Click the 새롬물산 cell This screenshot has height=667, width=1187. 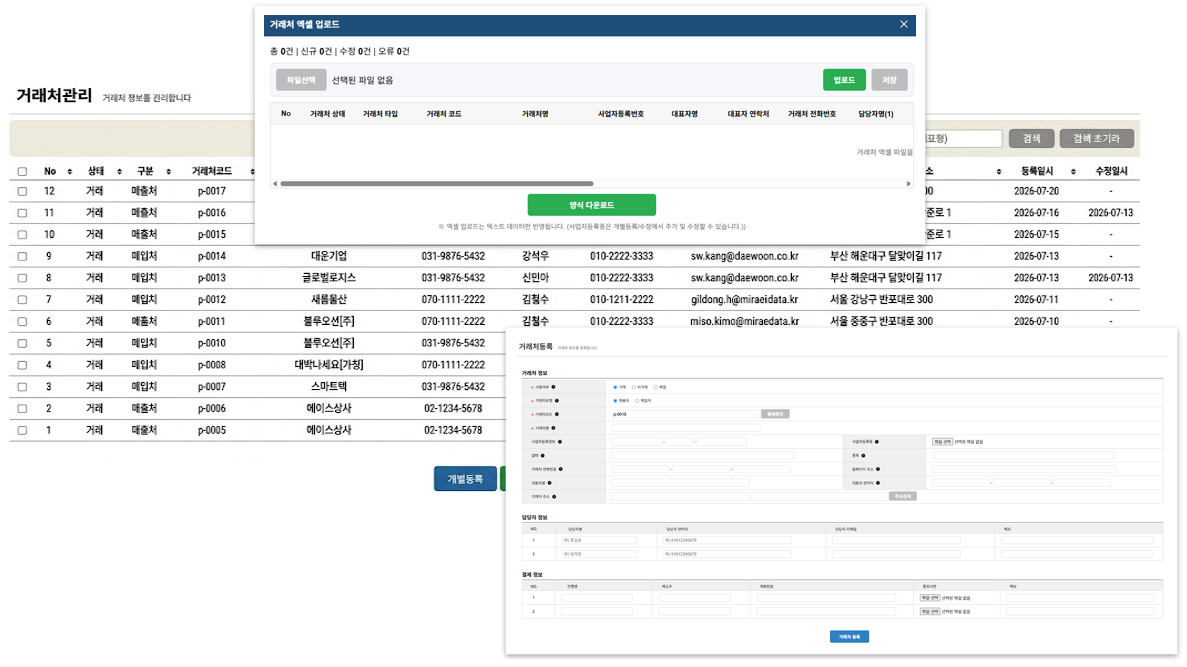[329, 300]
